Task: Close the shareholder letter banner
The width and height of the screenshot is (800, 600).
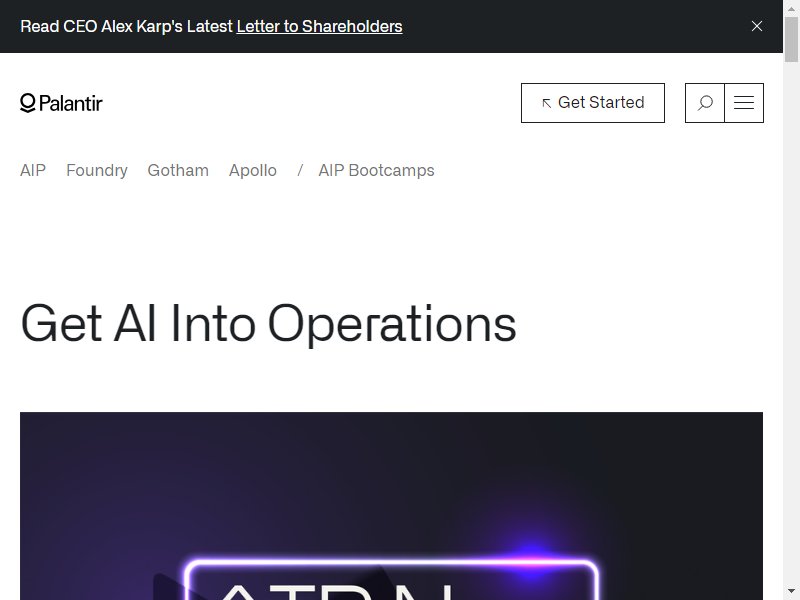Action: click(757, 26)
